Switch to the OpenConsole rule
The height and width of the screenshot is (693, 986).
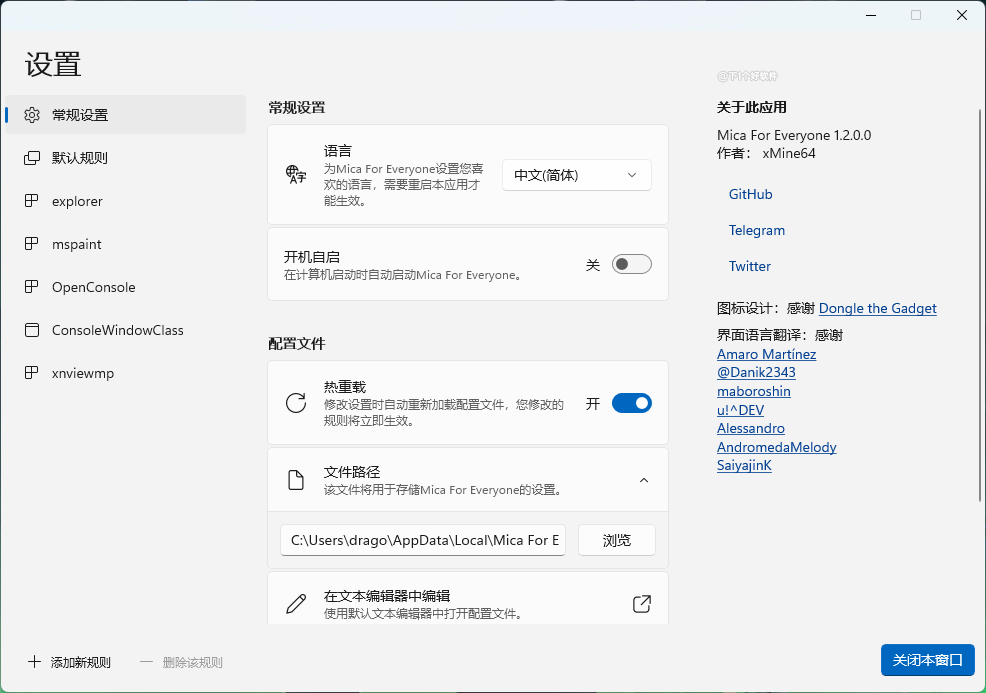point(93,287)
